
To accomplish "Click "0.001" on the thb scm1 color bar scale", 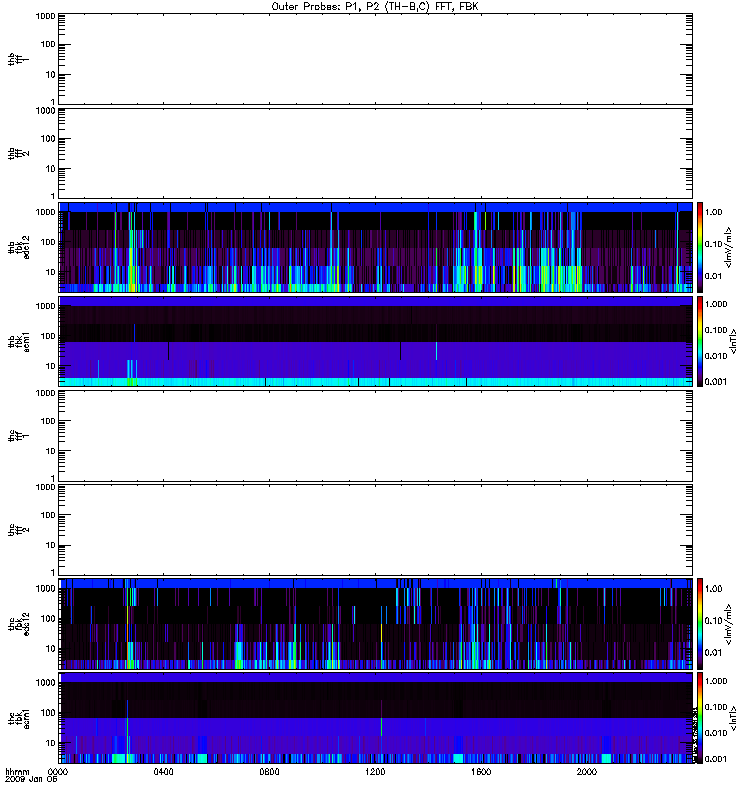I will pyautogui.click(x=716, y=382).
